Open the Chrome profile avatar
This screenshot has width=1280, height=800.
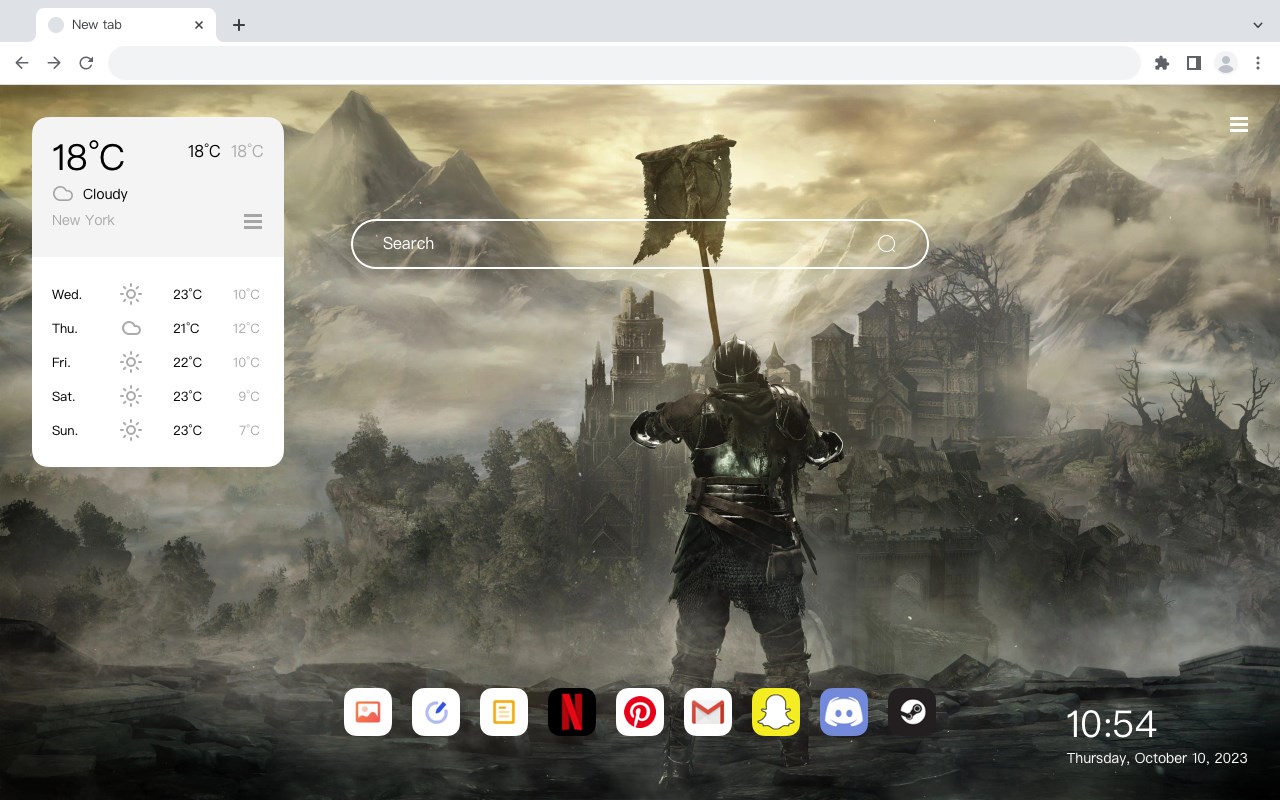1226,63
